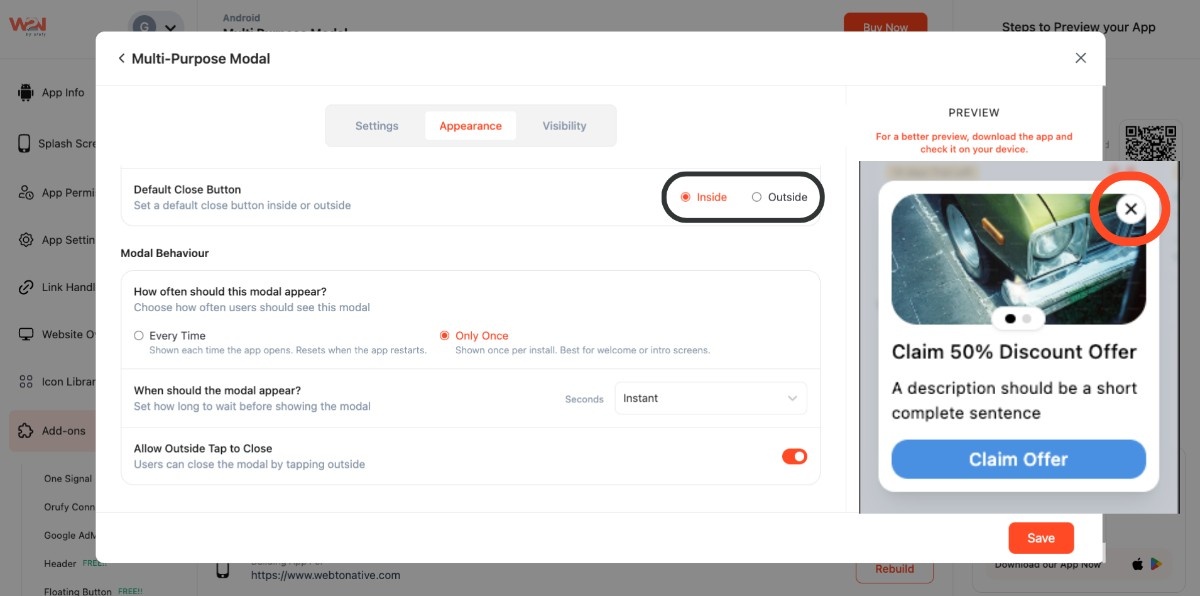The height and width of the screenshot is (596, 1200).
Task: Click the Link Handling chain icon
Action: 25,287
